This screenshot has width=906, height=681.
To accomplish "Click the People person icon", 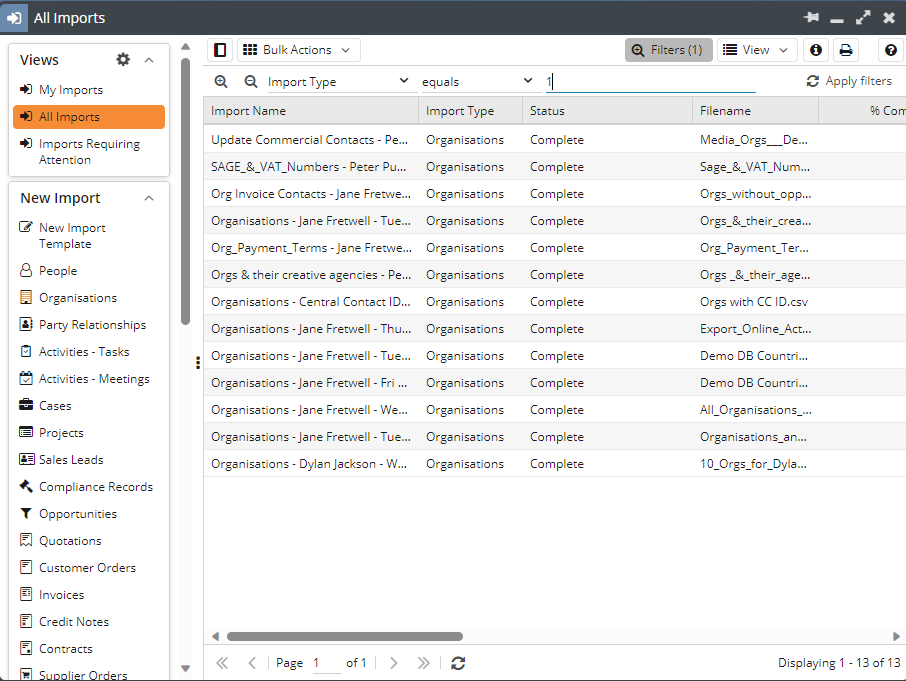I will point(26,270).
